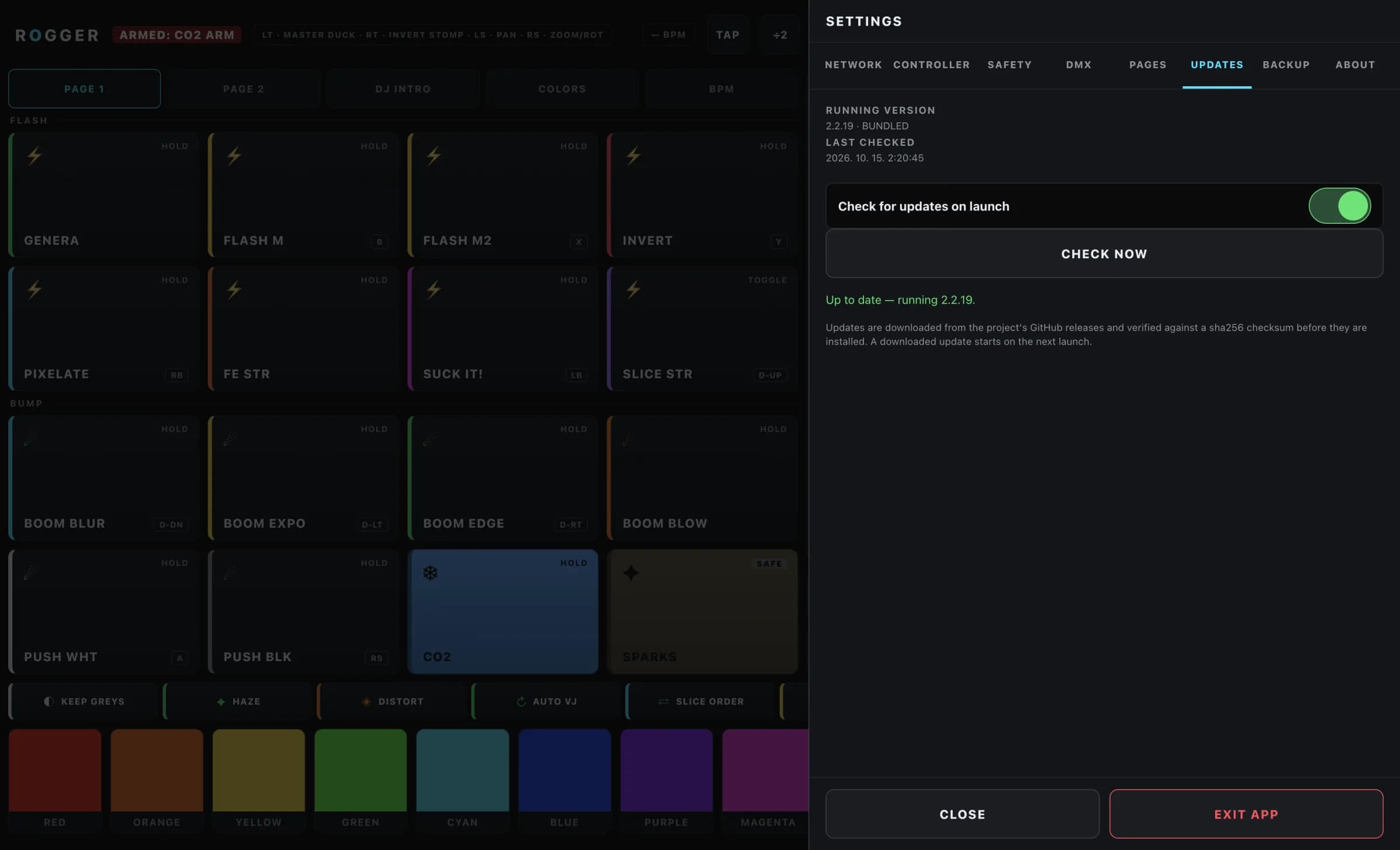
Task: Pick the PURPLE color swatch
Action: tap(666, 780)
